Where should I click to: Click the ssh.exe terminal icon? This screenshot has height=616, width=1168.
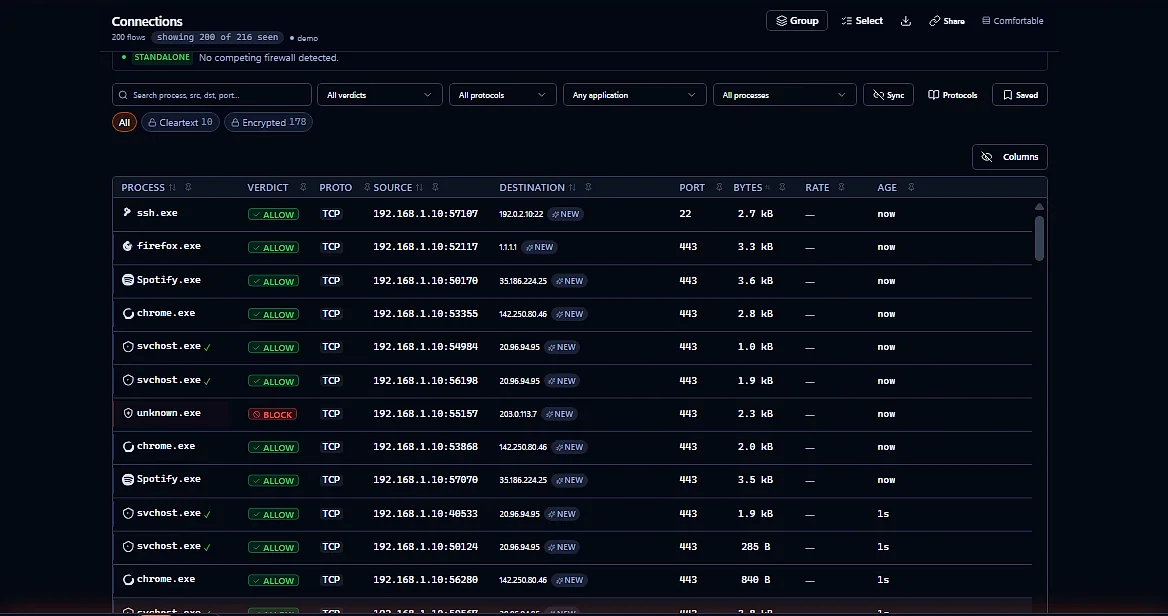127,213
